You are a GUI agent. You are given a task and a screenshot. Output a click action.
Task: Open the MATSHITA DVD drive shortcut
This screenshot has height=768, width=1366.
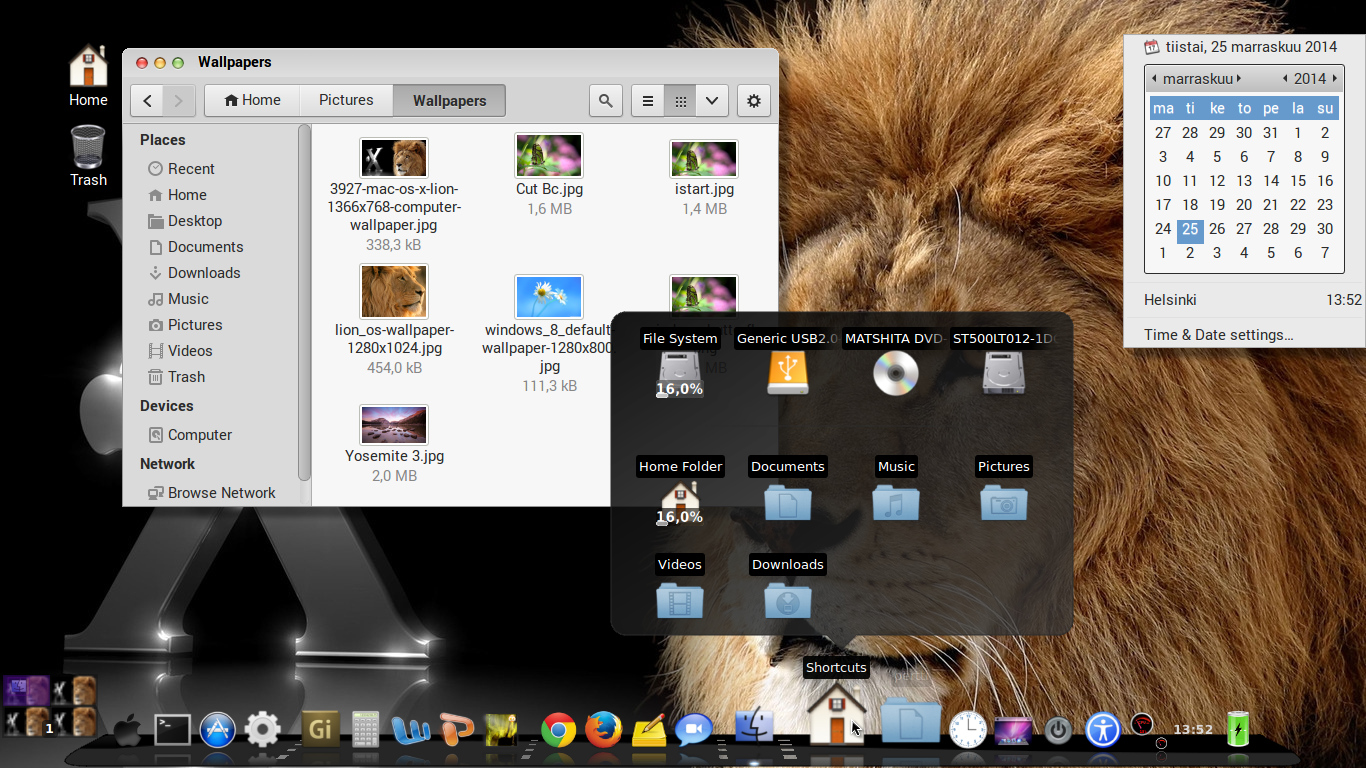click(x=895, y=374)
